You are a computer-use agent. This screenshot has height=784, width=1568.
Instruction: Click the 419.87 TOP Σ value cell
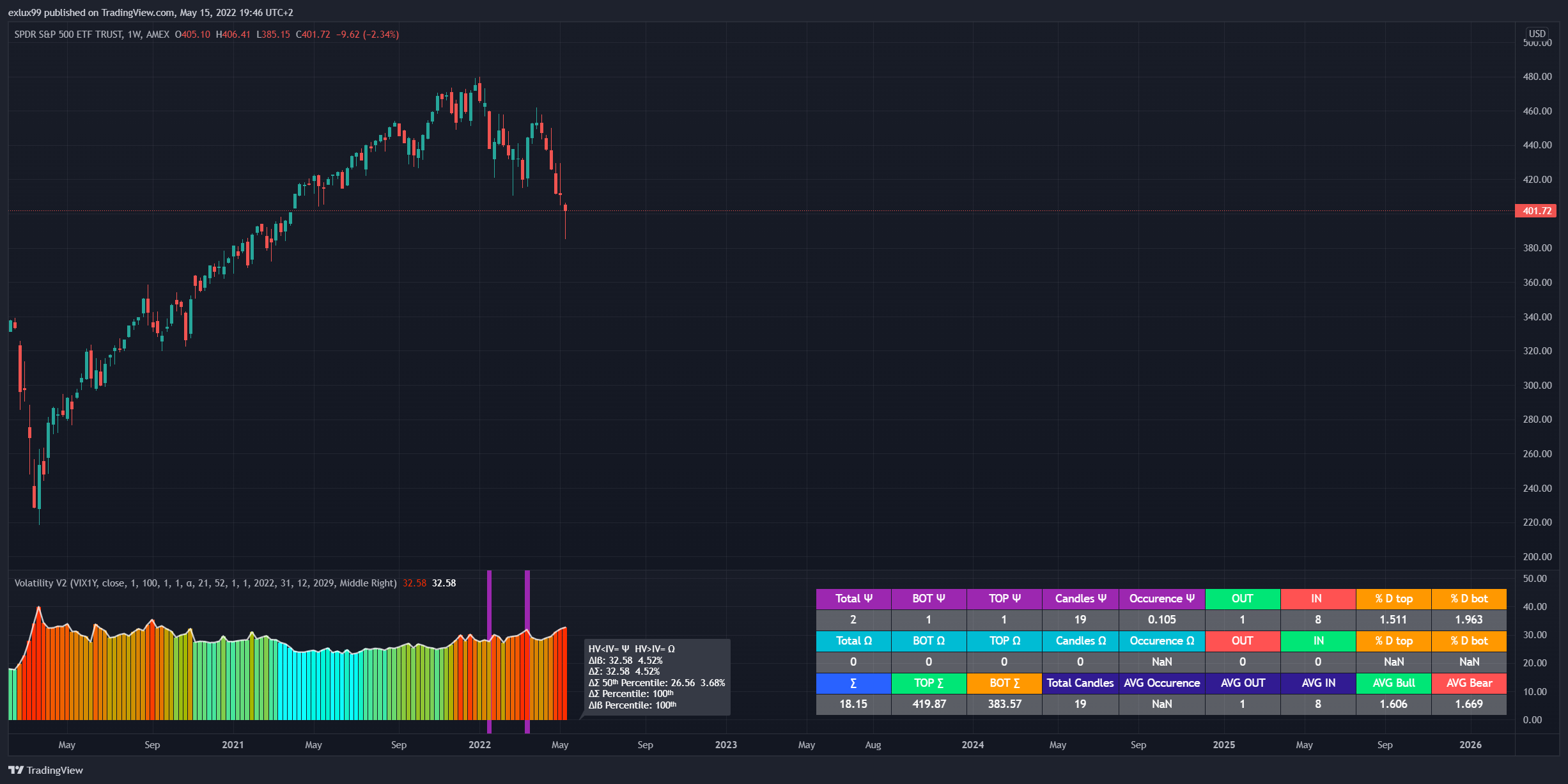[x=929, y=705]
